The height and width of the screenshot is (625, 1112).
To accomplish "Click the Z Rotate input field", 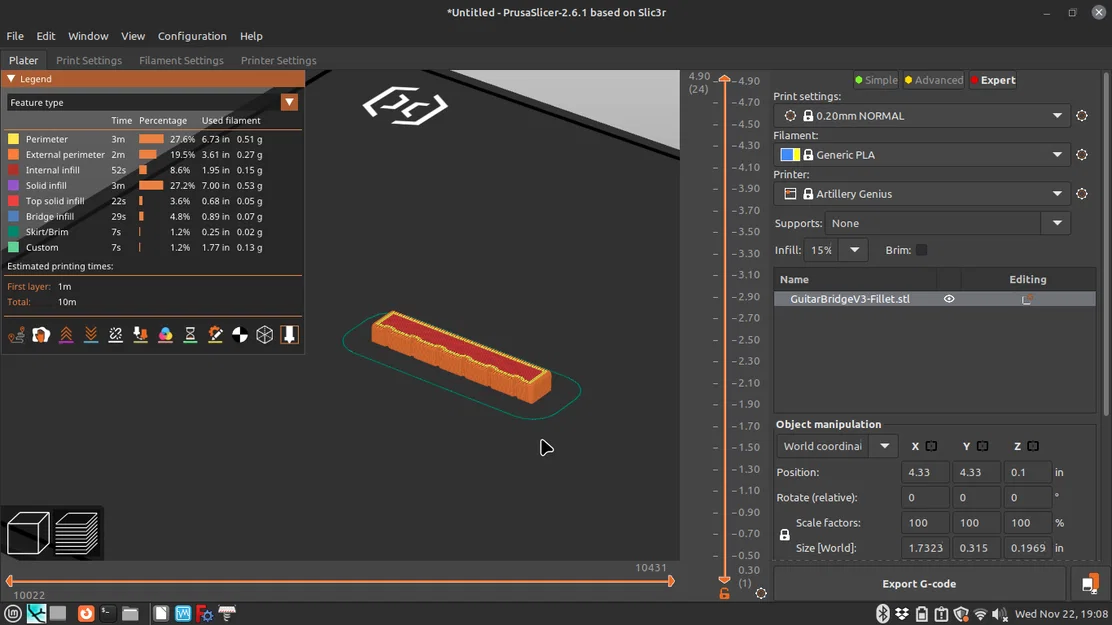I will coord(1027,498).
